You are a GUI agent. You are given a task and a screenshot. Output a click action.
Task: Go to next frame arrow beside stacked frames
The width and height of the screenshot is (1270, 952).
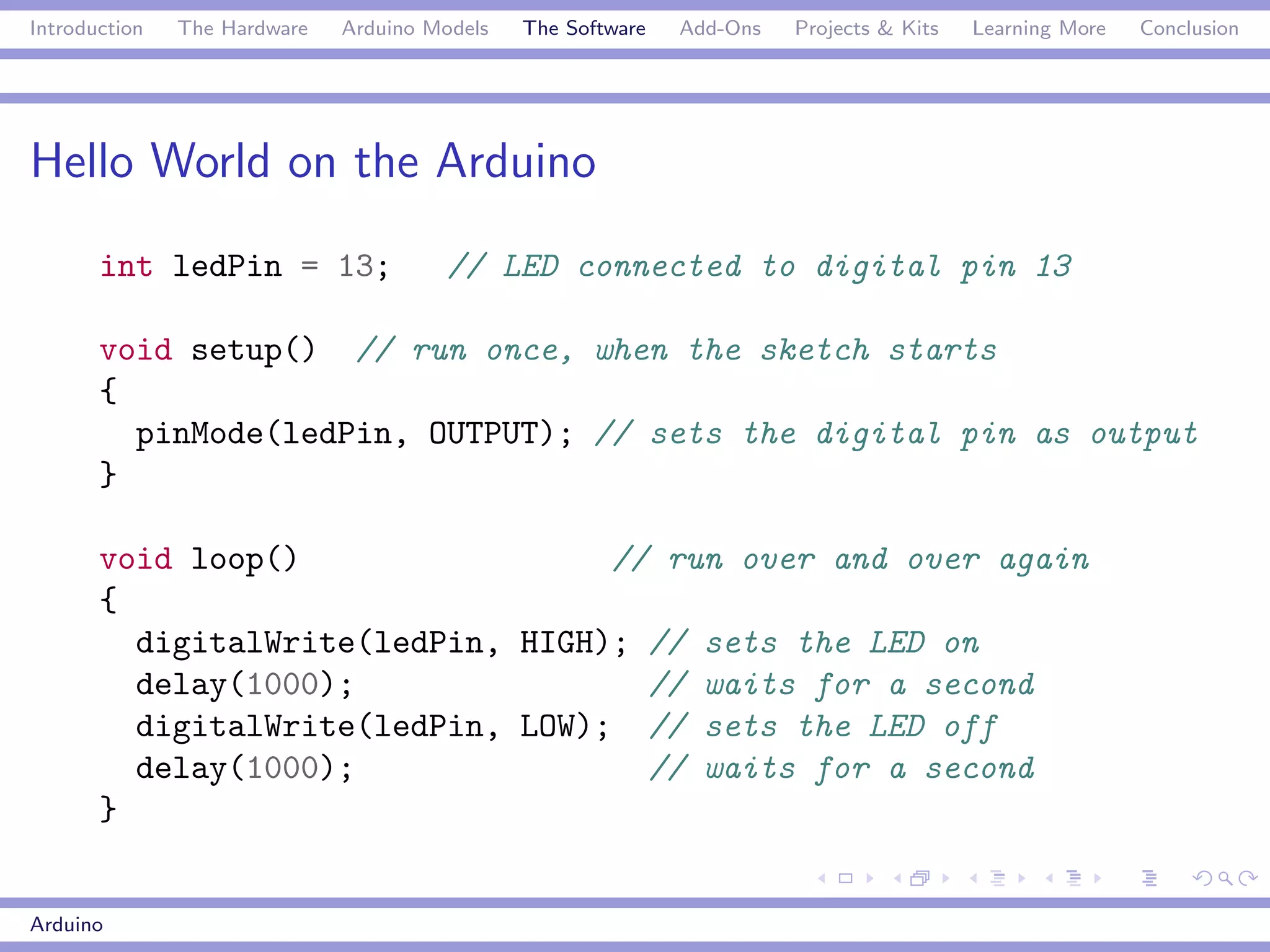[x=946, y=878]
